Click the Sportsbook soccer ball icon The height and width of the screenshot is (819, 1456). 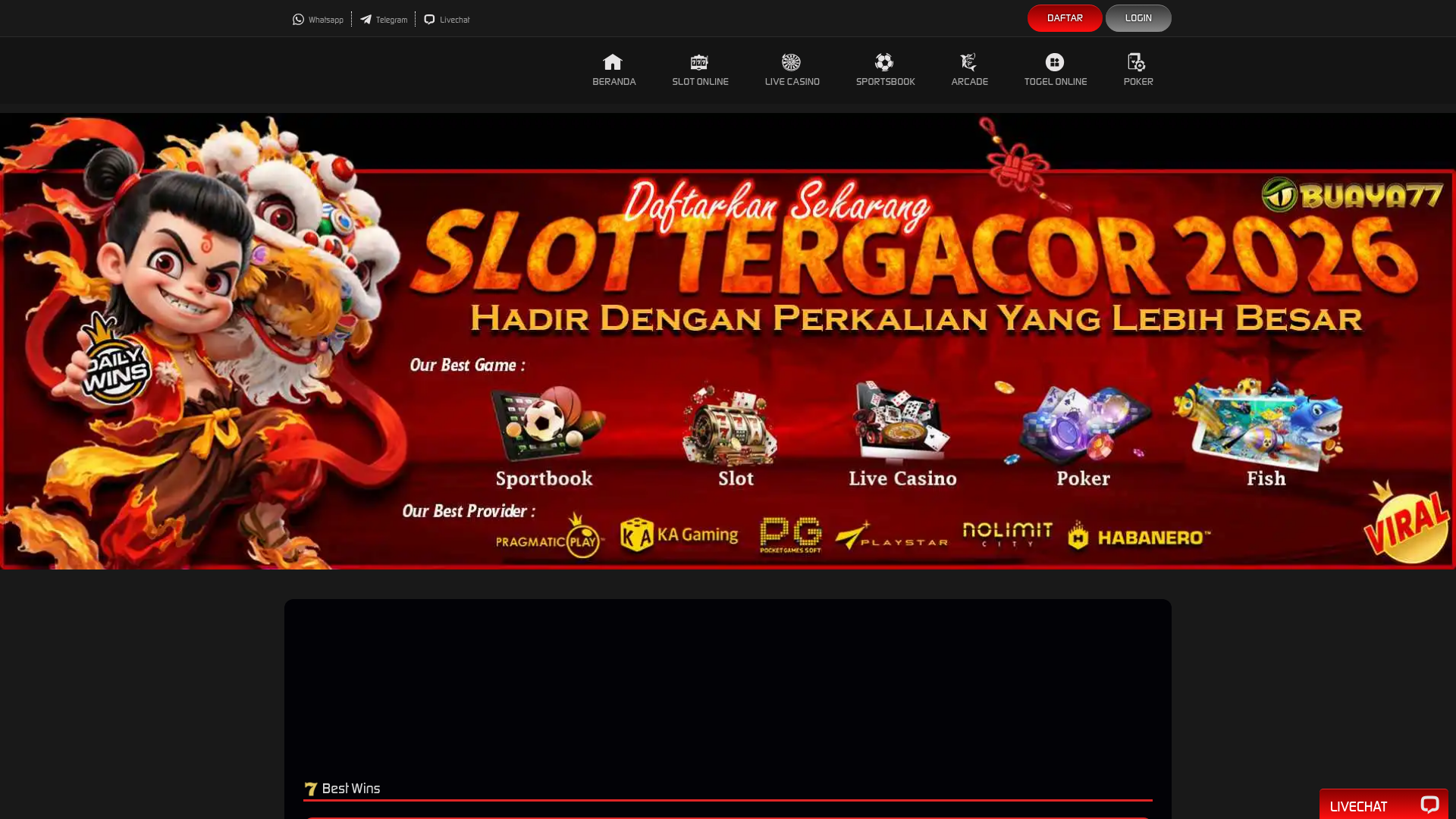tap(884, 62)
